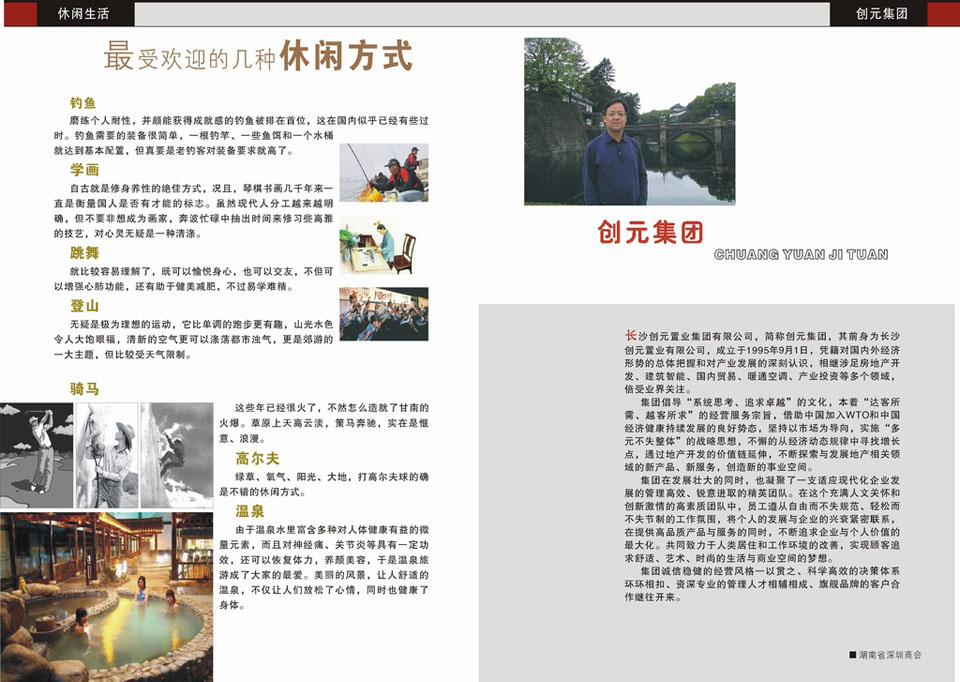
Task: Click the line starting 无疑是极为理想的运动
Action: tap(201, 324)
